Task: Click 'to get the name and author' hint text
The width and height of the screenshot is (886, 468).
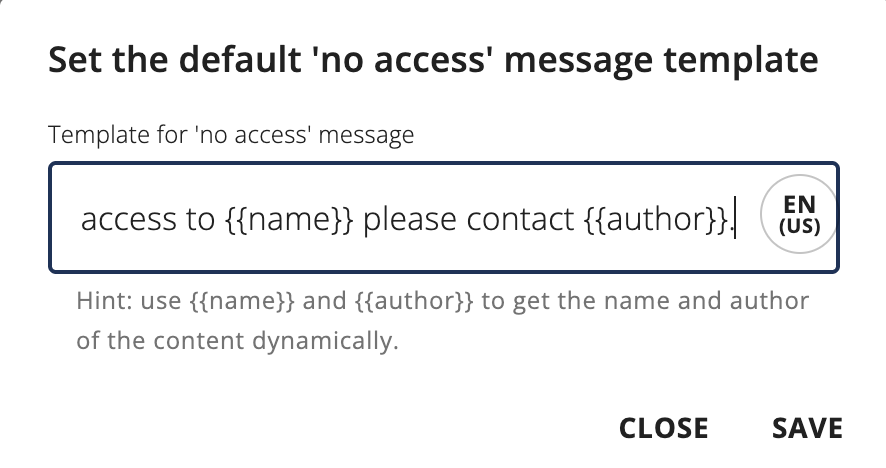Action: (645, 301)
